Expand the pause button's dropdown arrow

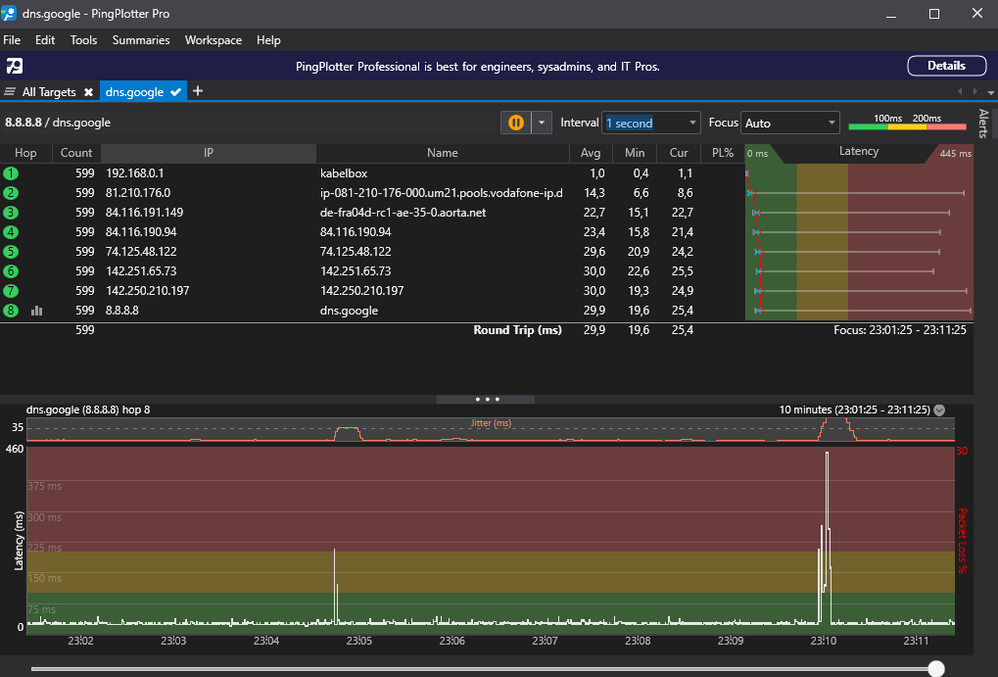click(539, 122)
